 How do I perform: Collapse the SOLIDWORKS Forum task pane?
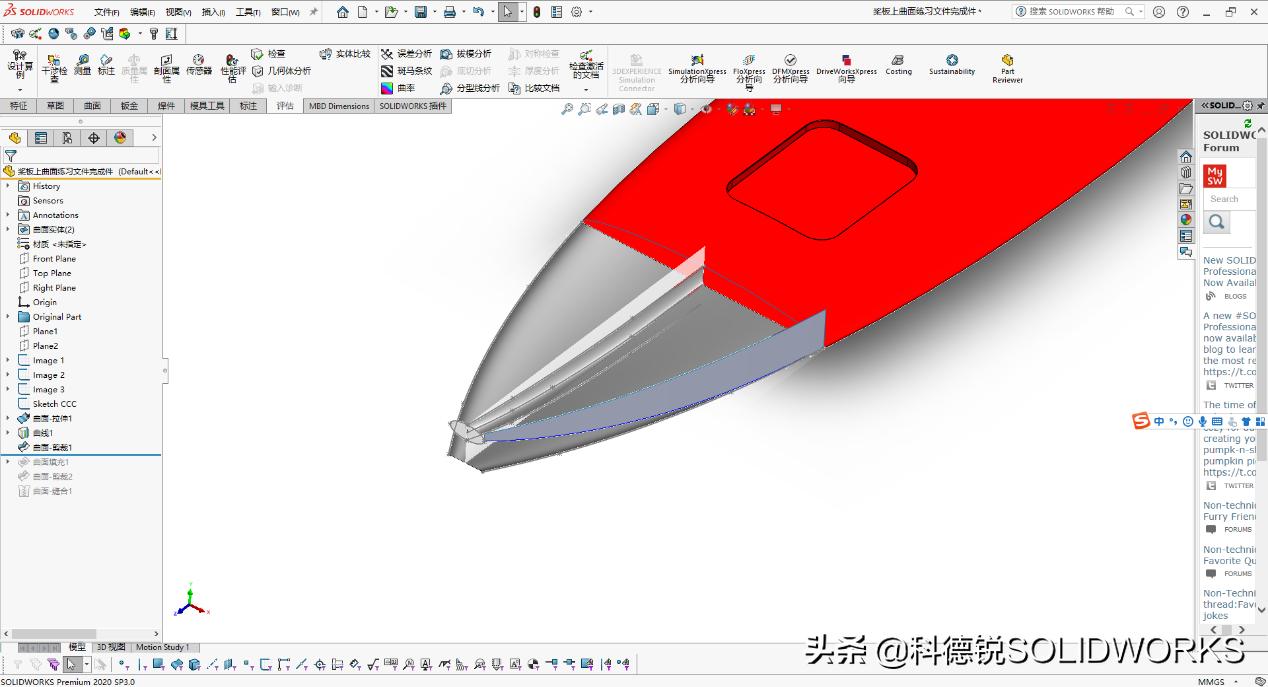pos(1205,105)
